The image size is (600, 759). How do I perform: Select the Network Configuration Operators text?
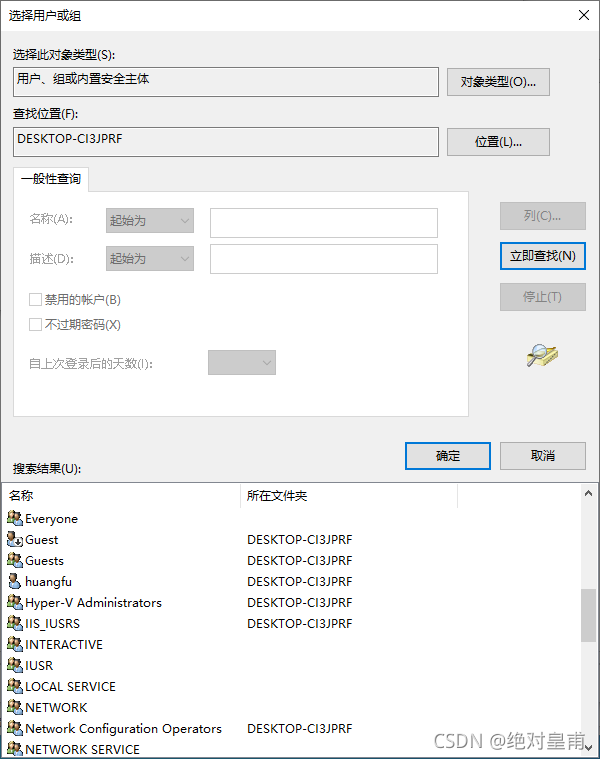point(123,729)
